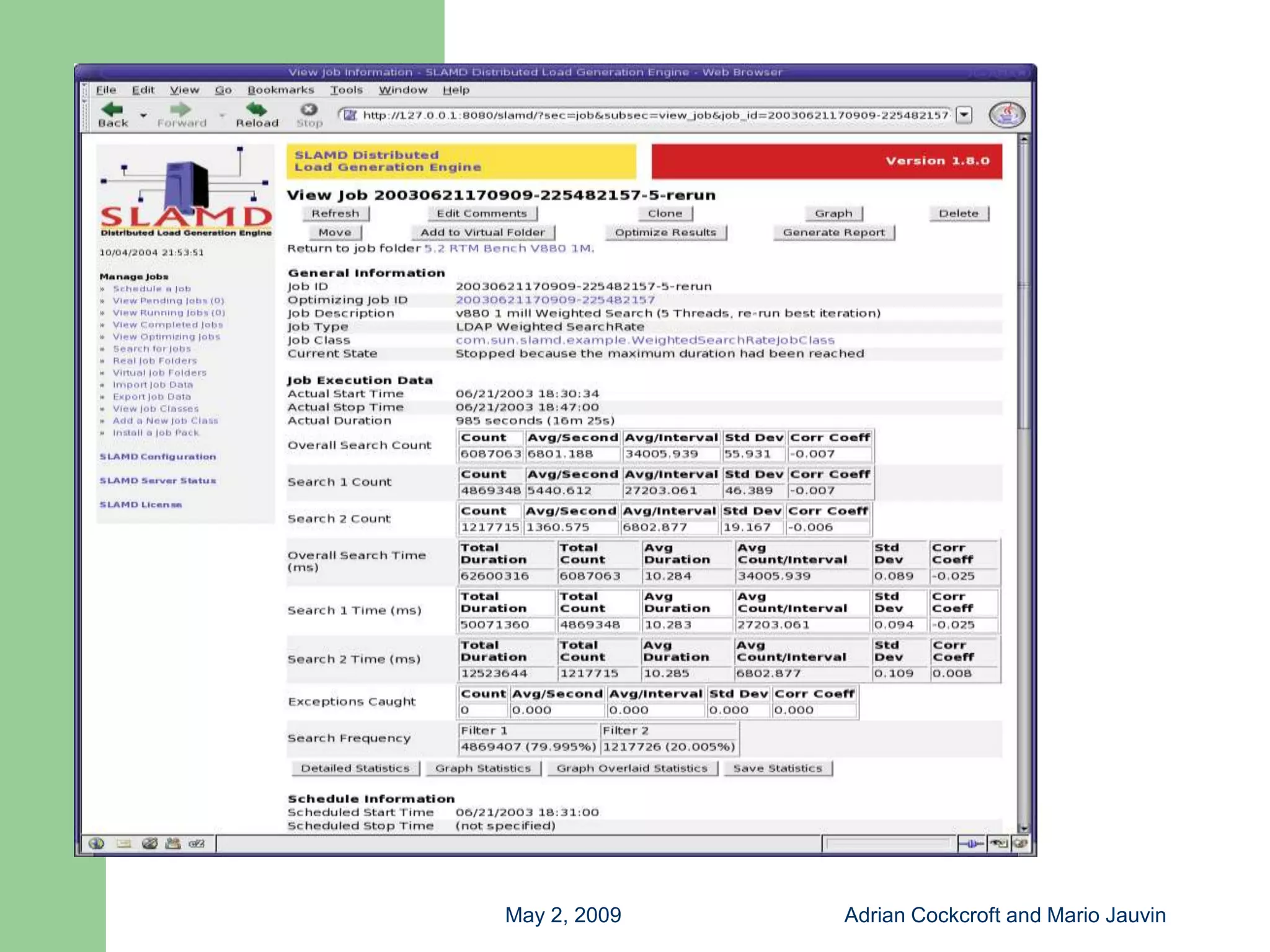Open Virtual Job Folders link

tap(160, 373)
